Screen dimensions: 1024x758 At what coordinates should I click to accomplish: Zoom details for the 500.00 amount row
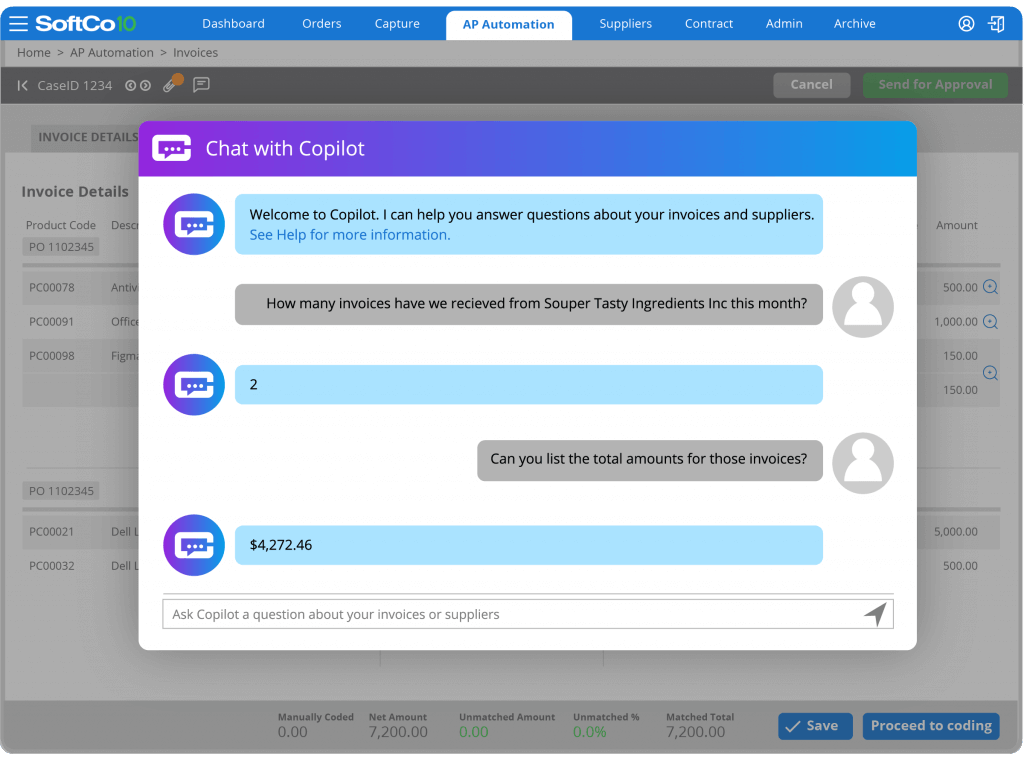pyautogui.click(x=990, y=287)
